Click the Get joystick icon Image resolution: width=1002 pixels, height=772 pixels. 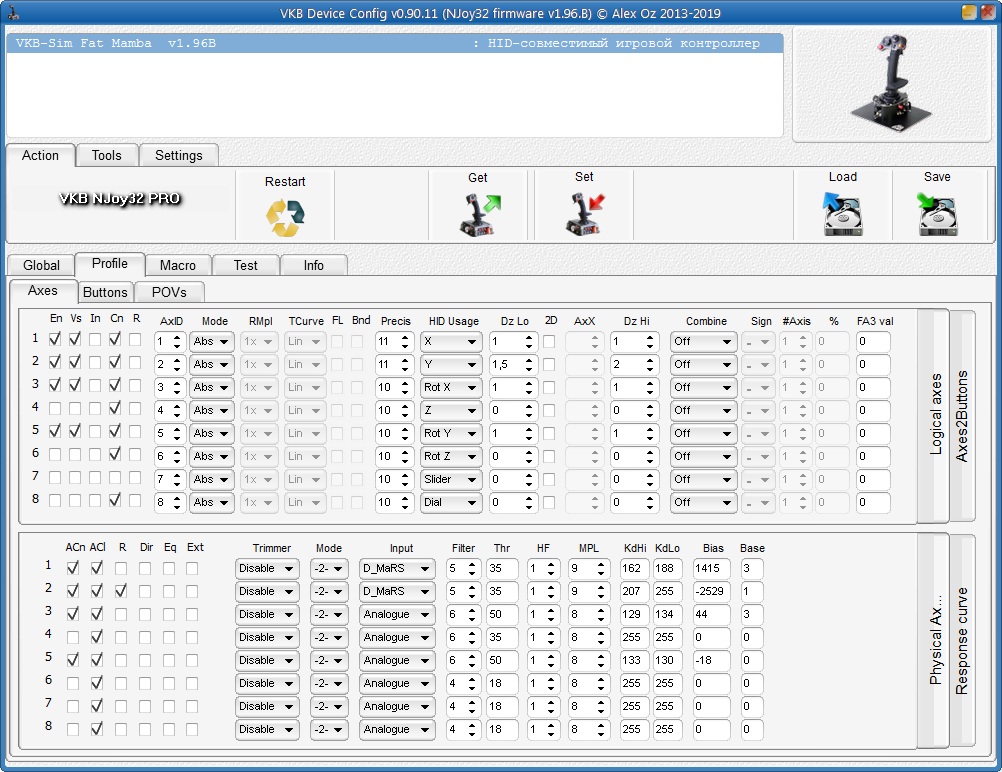tap(481, 215)
